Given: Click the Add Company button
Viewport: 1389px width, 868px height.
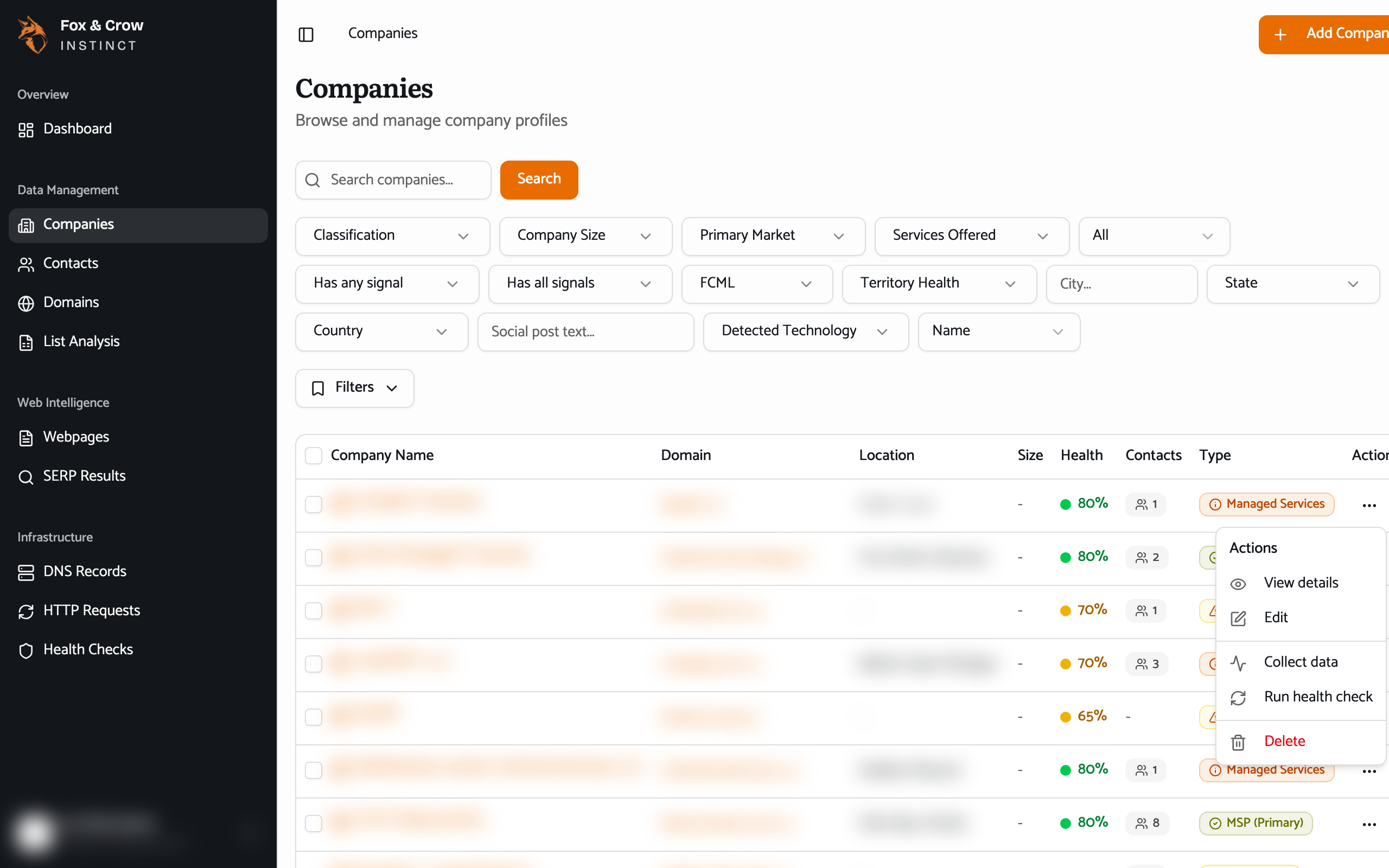Looking at the screenshot, I should pos(1324,34).
